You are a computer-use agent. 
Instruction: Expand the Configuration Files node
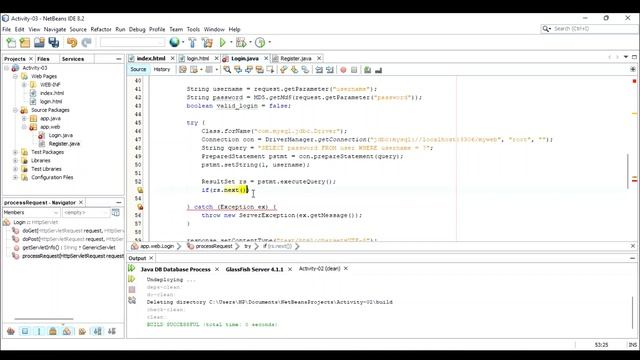tap(15, 178)
